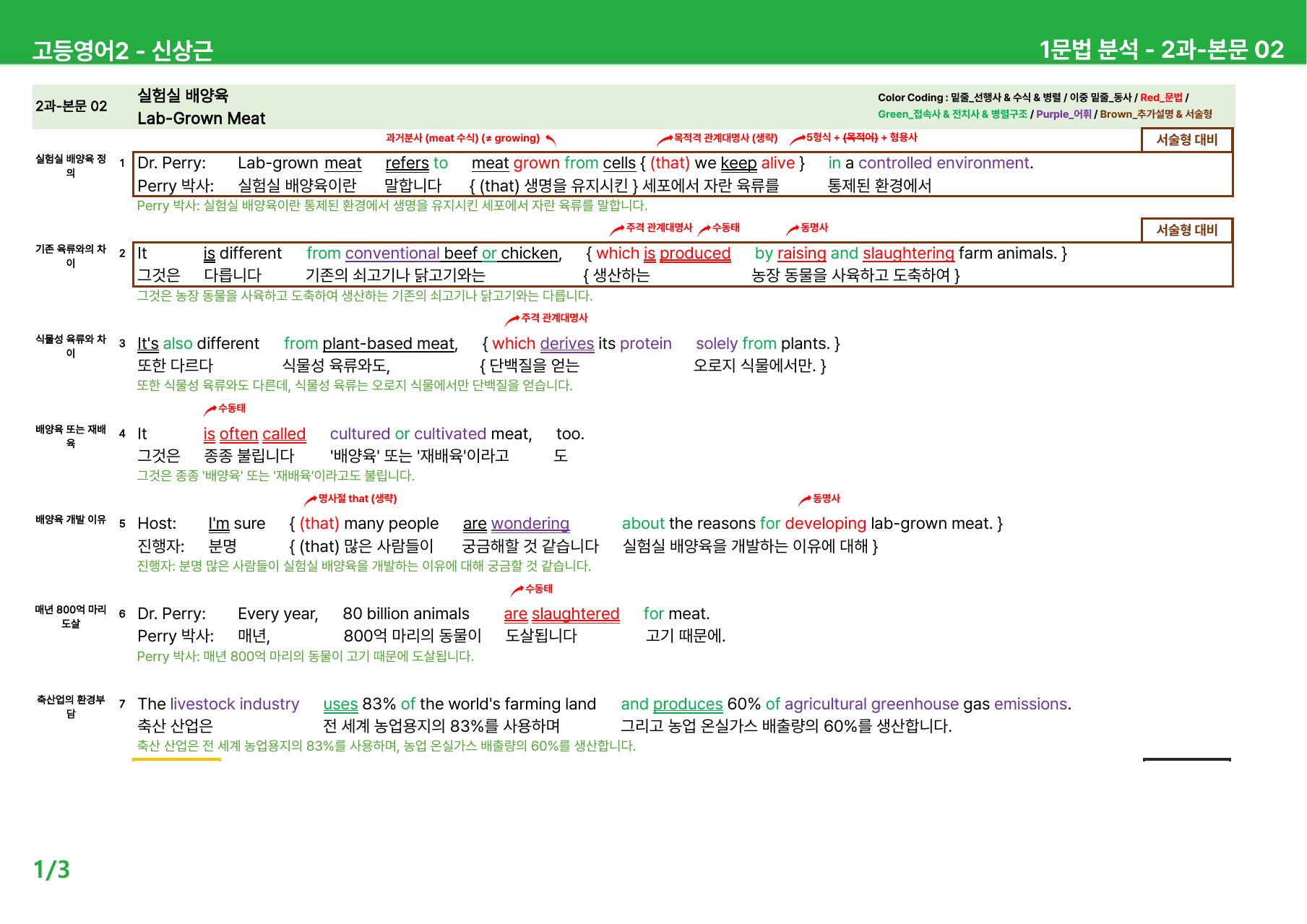Click the annotation '목적격 관계대명사 (생략)'

click(x=725, y=137)
